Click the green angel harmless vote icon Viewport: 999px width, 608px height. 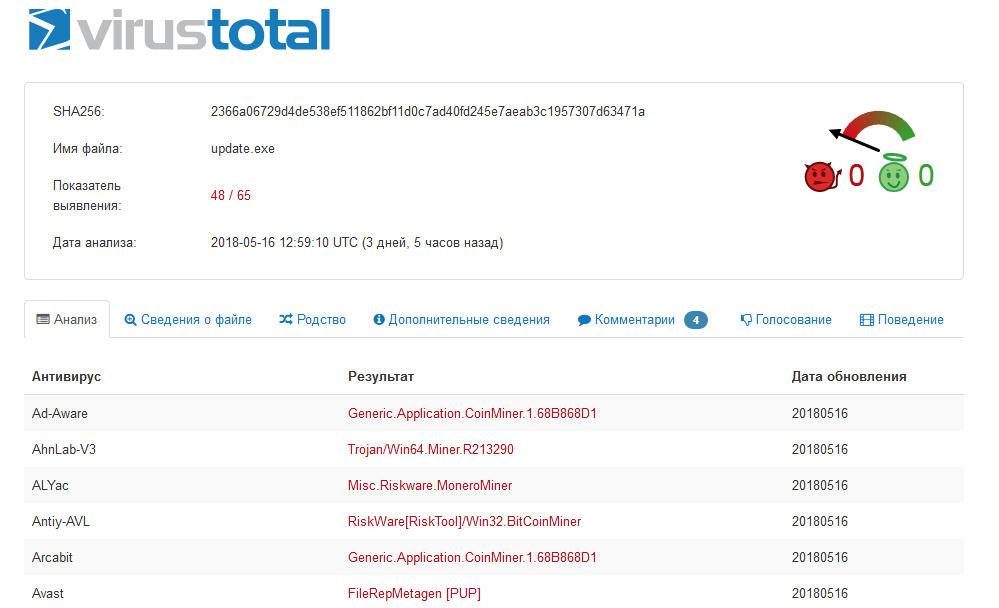click(893, 173)
